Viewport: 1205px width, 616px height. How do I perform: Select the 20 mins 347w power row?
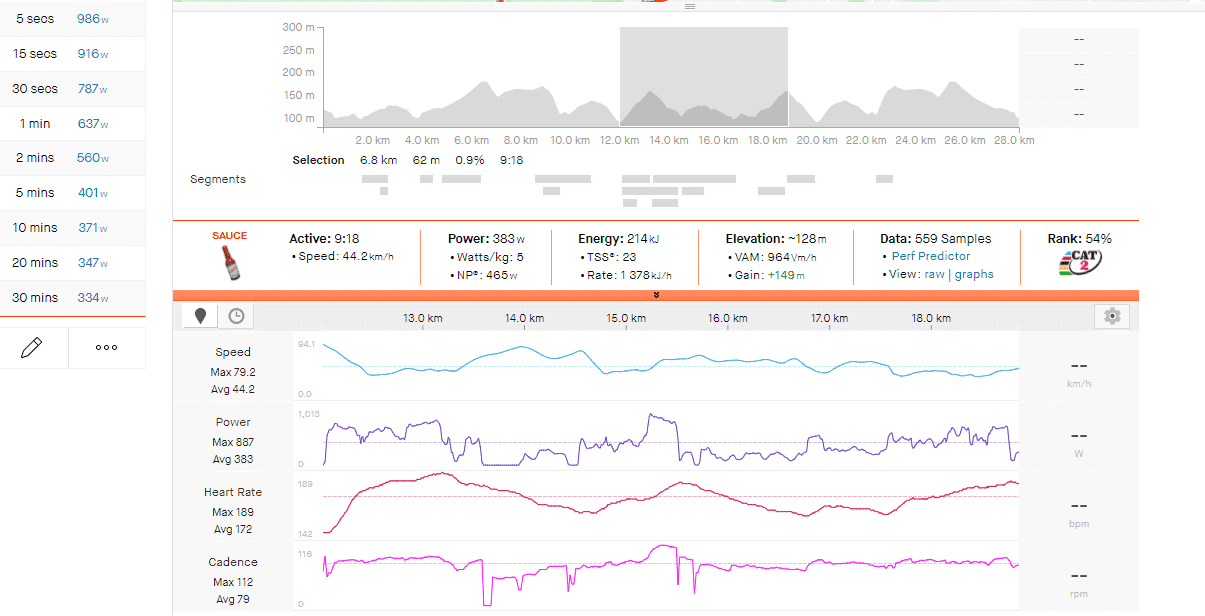click(72, 262)
